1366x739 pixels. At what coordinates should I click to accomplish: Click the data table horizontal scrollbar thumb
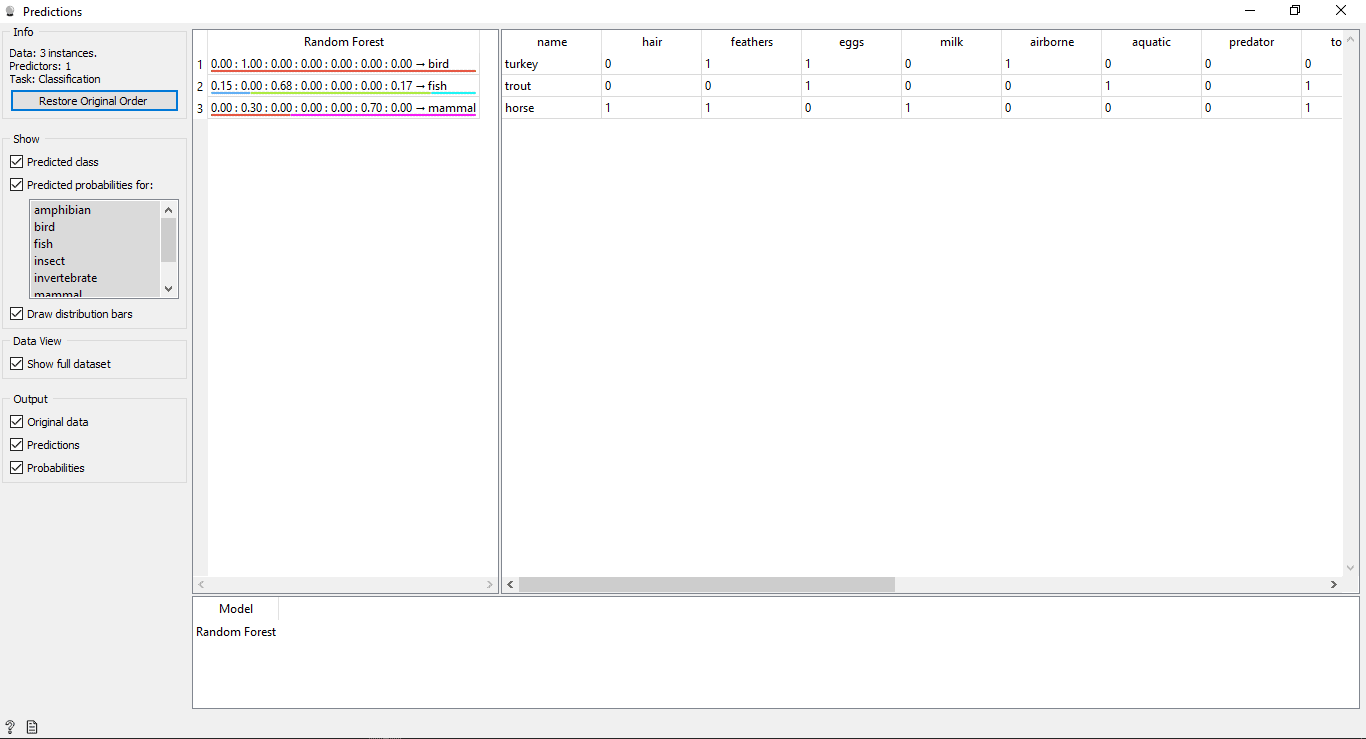[706, 585]
